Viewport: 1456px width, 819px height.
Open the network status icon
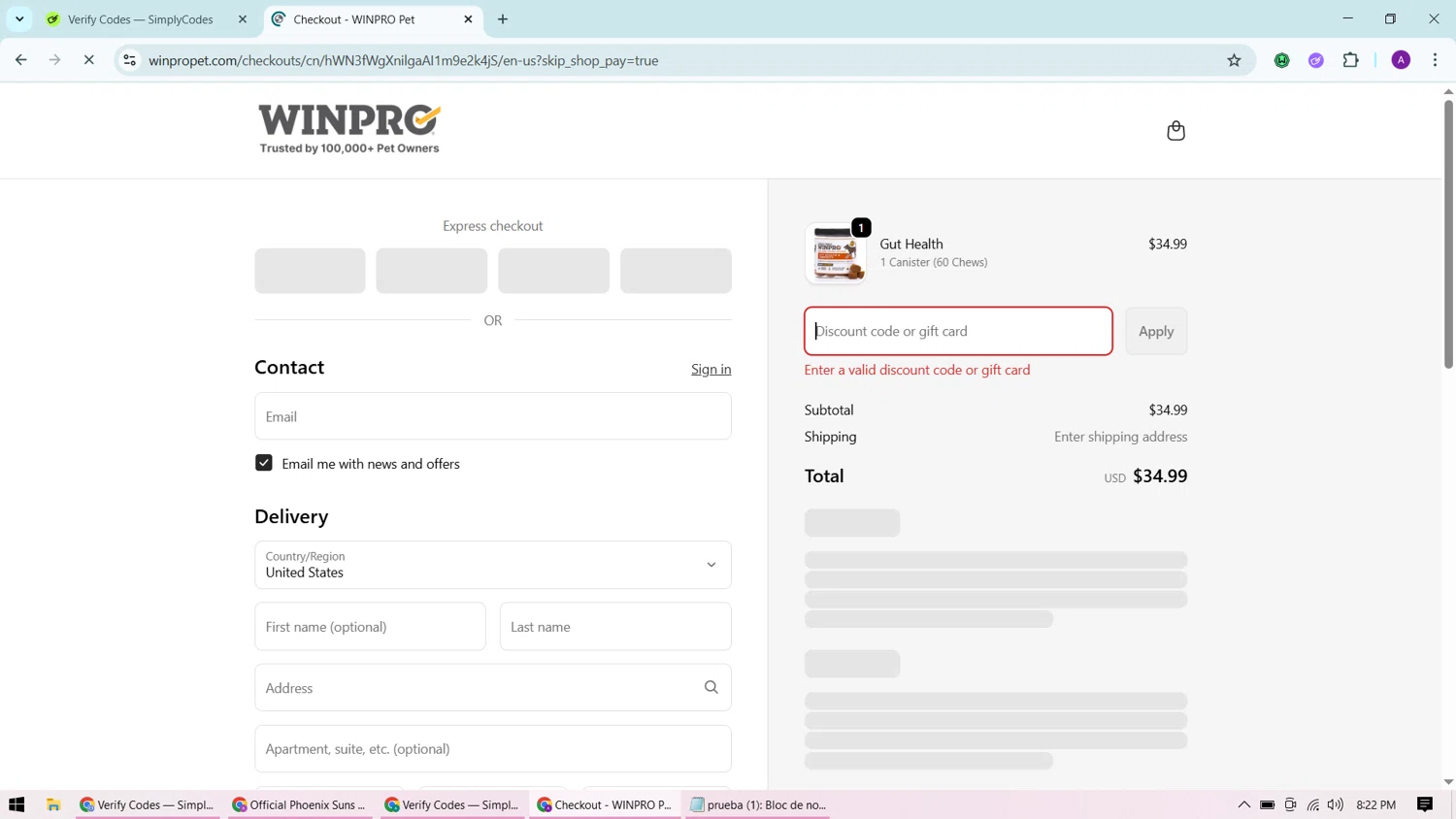1313,804
